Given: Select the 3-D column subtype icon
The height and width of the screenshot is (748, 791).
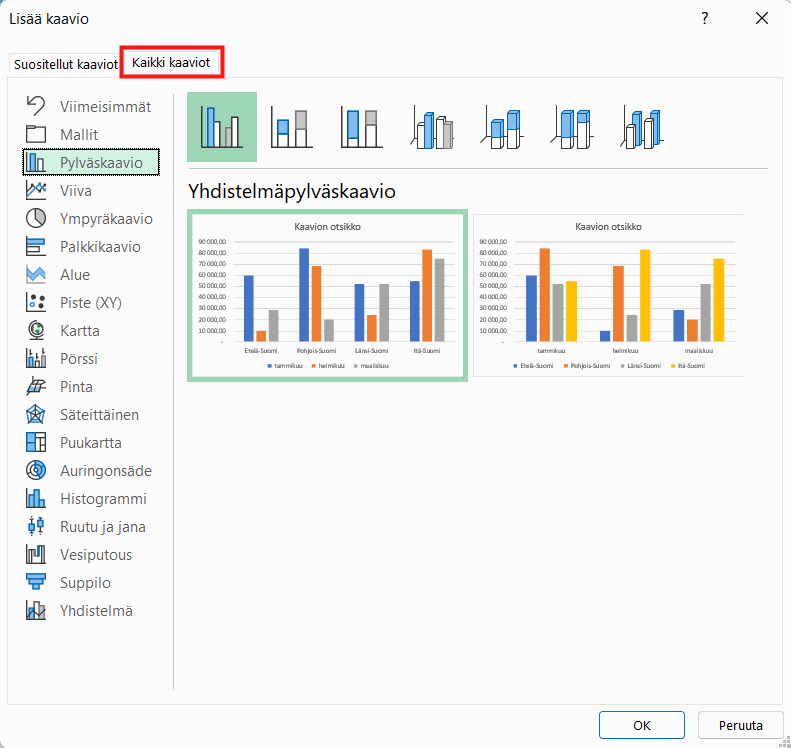Looking at the screenshot, I should pos(642,127).
